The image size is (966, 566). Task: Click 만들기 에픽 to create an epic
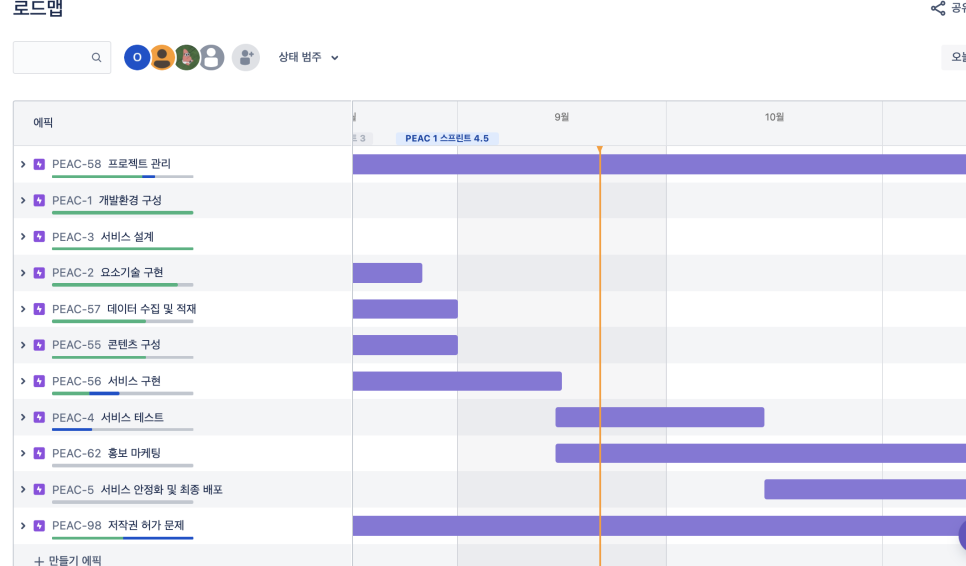68,561
